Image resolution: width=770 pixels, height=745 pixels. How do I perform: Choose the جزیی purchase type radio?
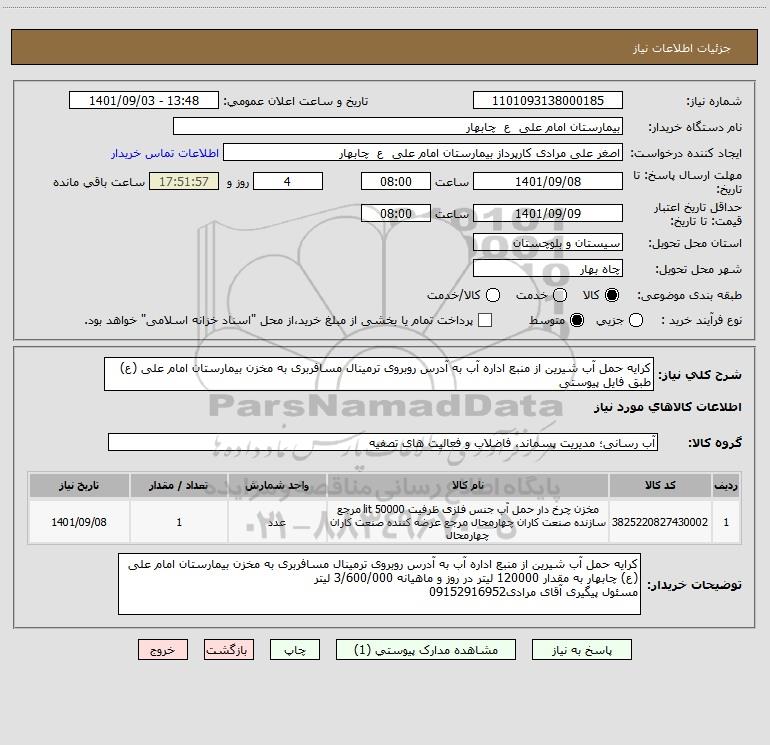pos(635,320)
